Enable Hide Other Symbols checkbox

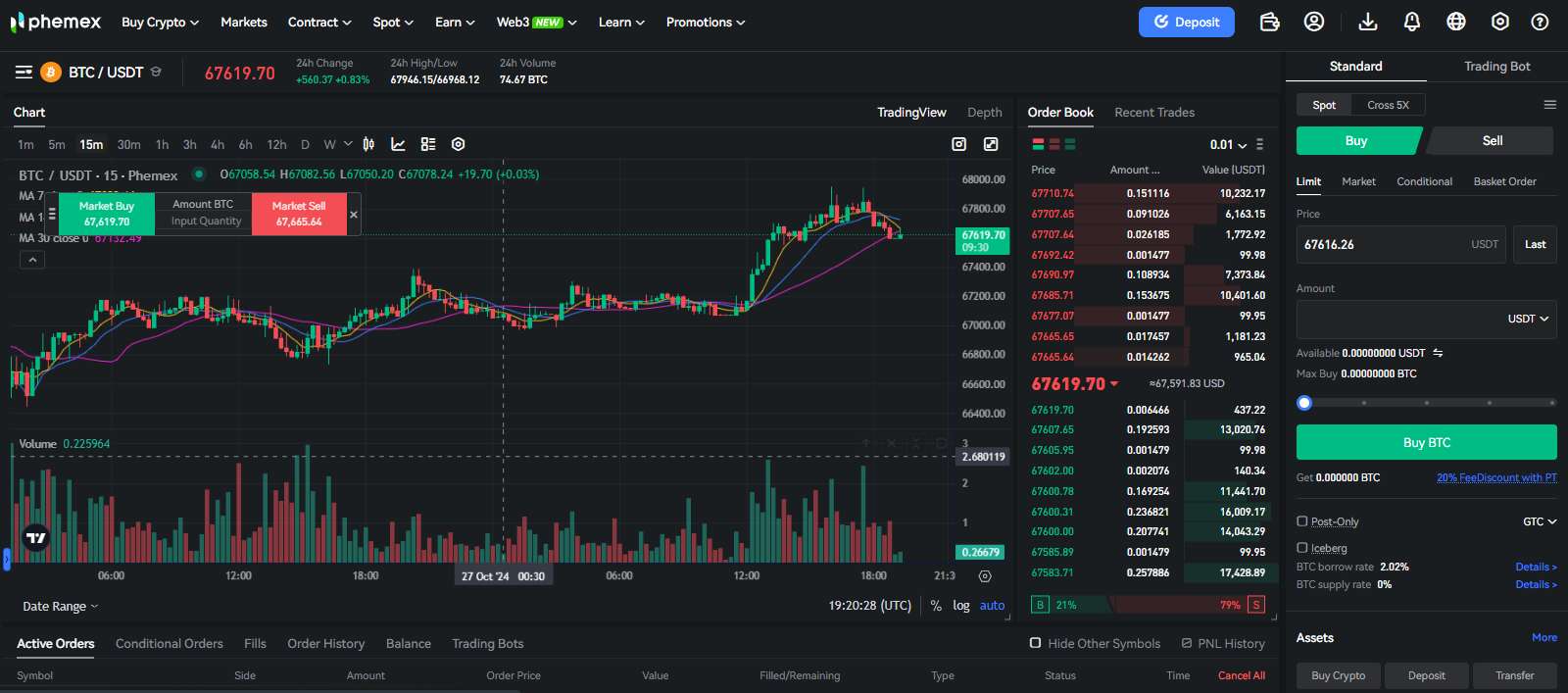coord(1035,643)
